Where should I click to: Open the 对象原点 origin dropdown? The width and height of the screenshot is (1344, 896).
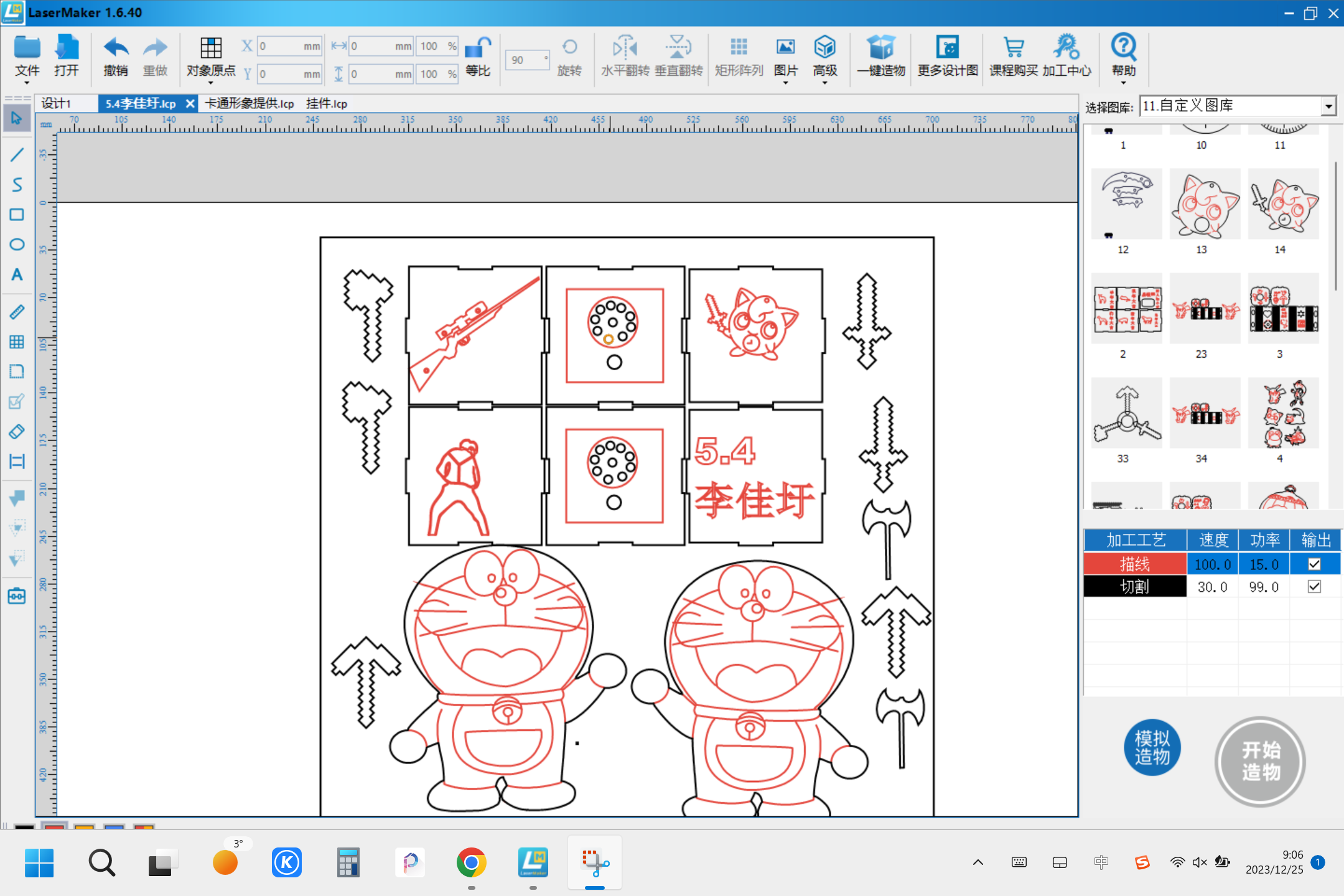(211, 83)
